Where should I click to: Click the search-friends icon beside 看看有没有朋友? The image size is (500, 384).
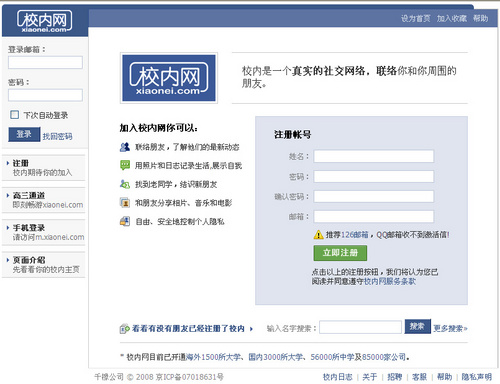coord(124,329)
